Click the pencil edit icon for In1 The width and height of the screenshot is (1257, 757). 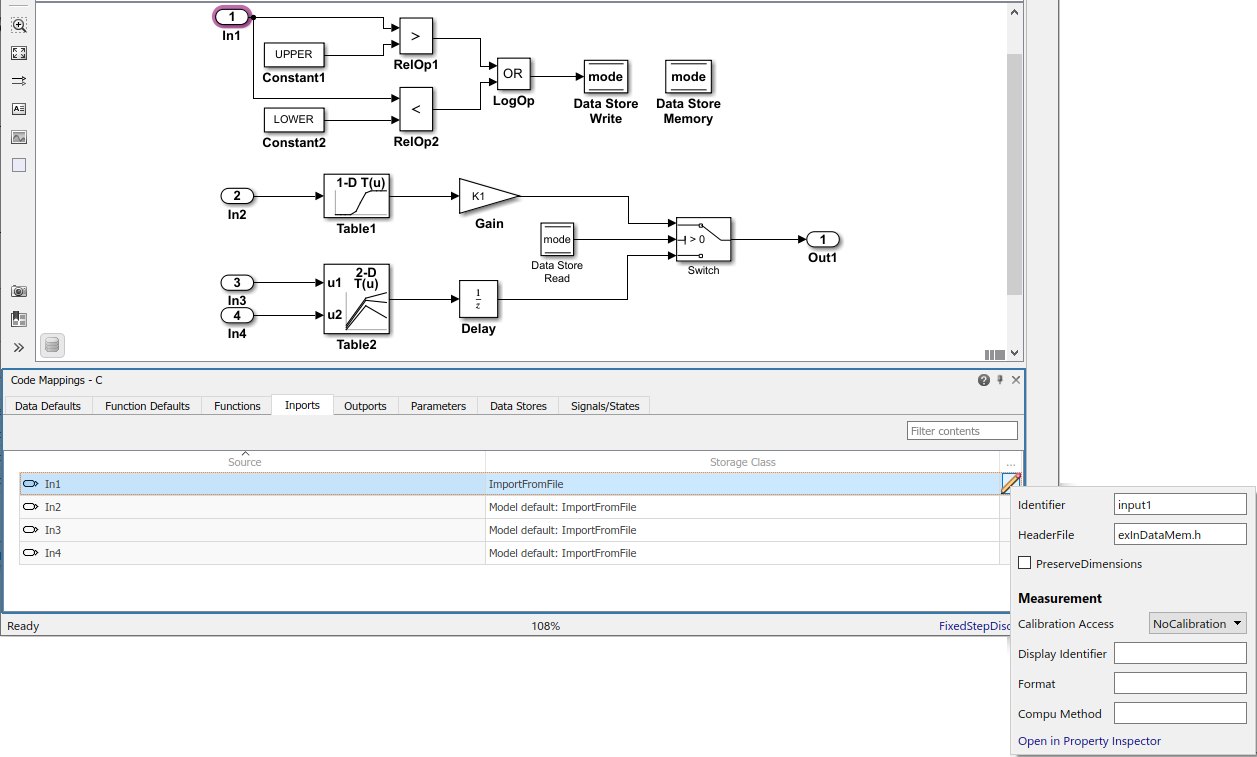pos(1011,484)
